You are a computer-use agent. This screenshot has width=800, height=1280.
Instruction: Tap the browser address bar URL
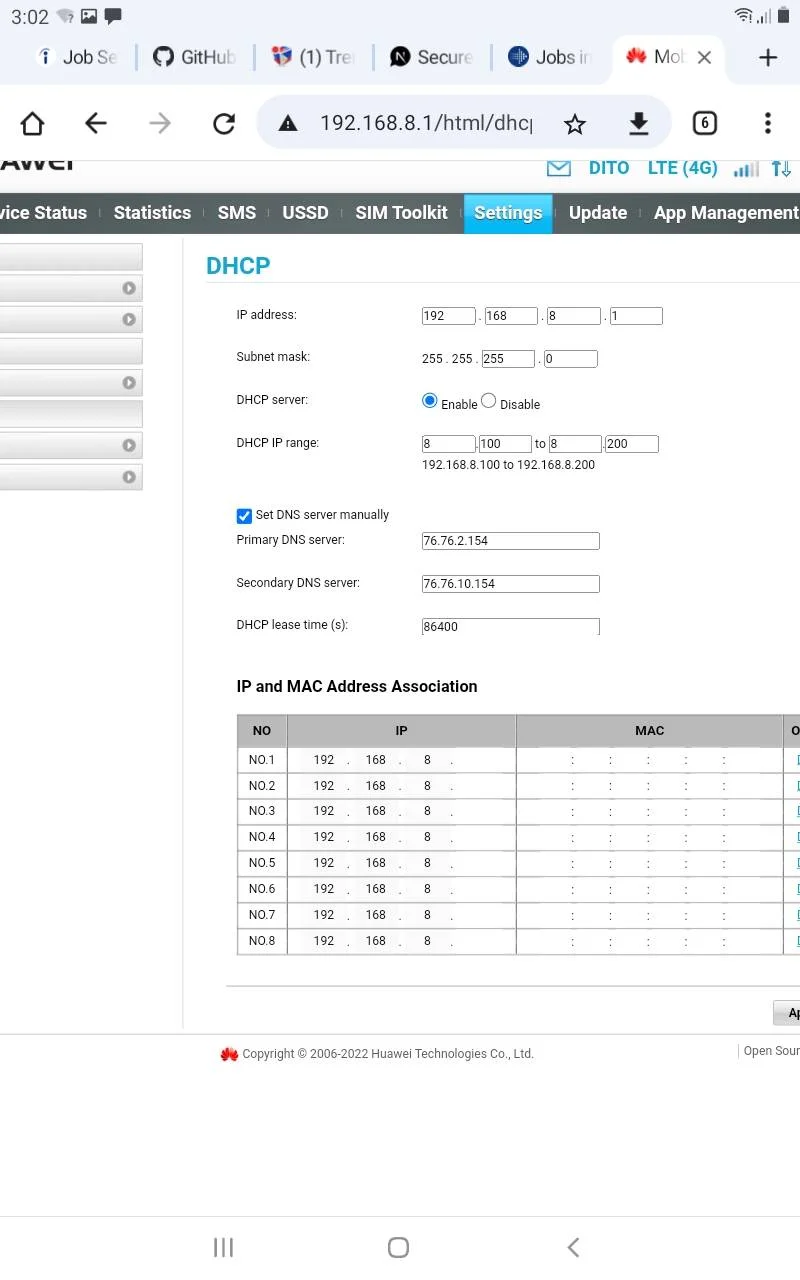pyautogui.click(x=426, y=123)
